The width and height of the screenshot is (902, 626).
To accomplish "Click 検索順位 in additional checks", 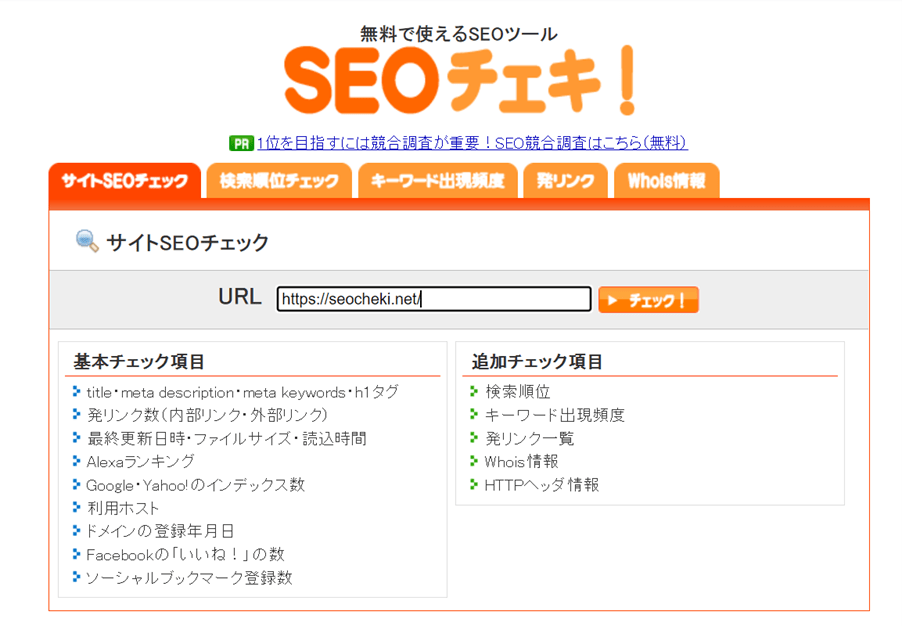I will pos(518,392).
